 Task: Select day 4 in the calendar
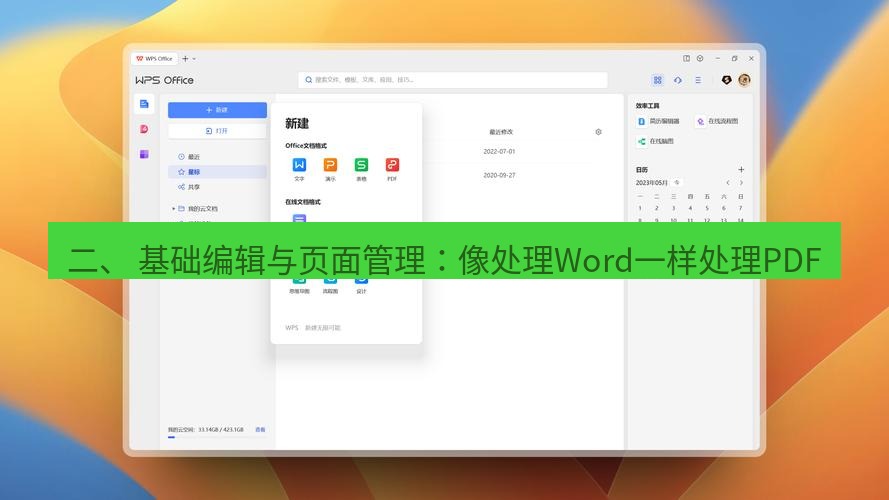tap(690, 208)
